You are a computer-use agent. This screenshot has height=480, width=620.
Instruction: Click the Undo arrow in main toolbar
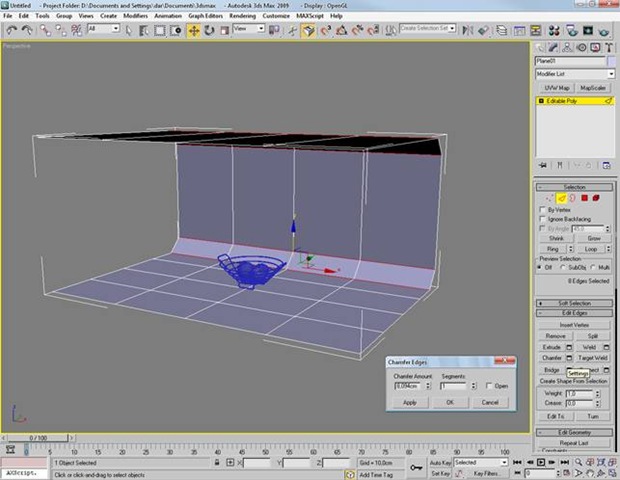(x=11, y=29)
